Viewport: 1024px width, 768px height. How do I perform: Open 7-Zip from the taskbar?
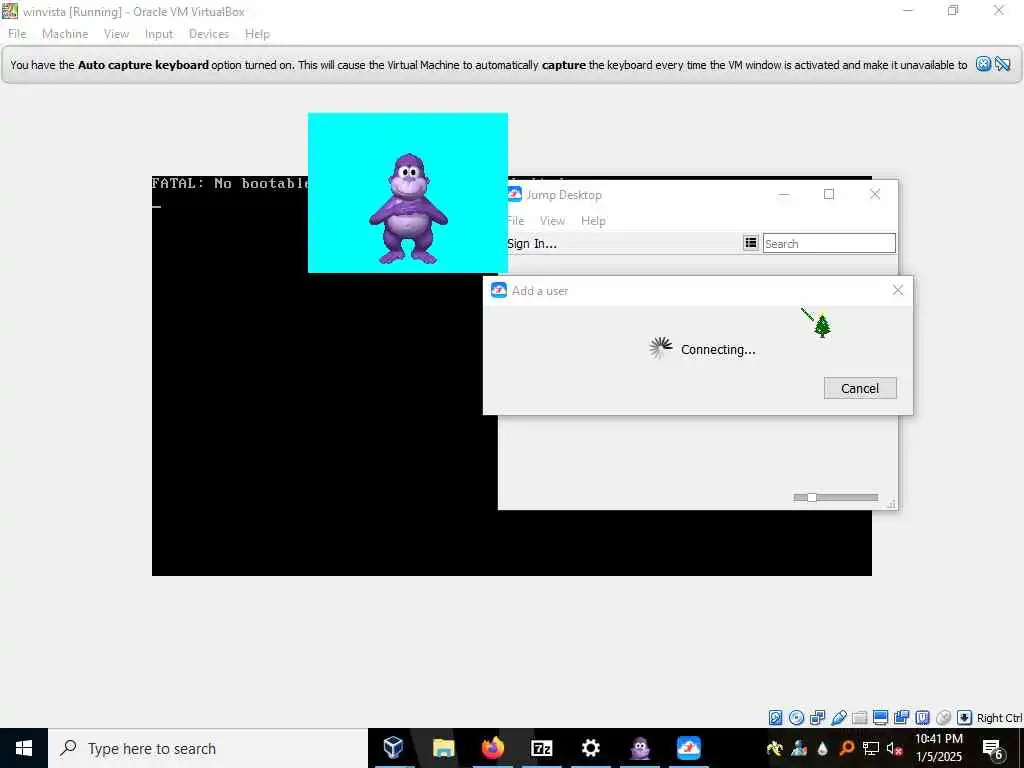click(541, 748)
